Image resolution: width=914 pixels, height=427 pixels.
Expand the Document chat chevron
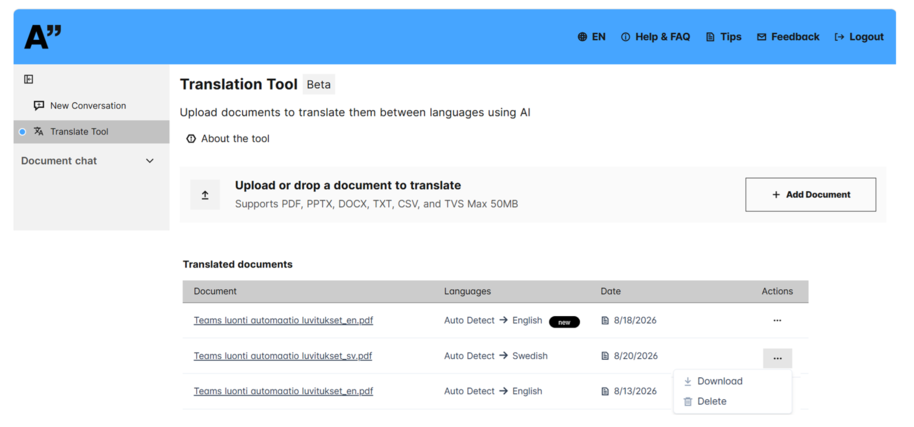pos(150,161)
